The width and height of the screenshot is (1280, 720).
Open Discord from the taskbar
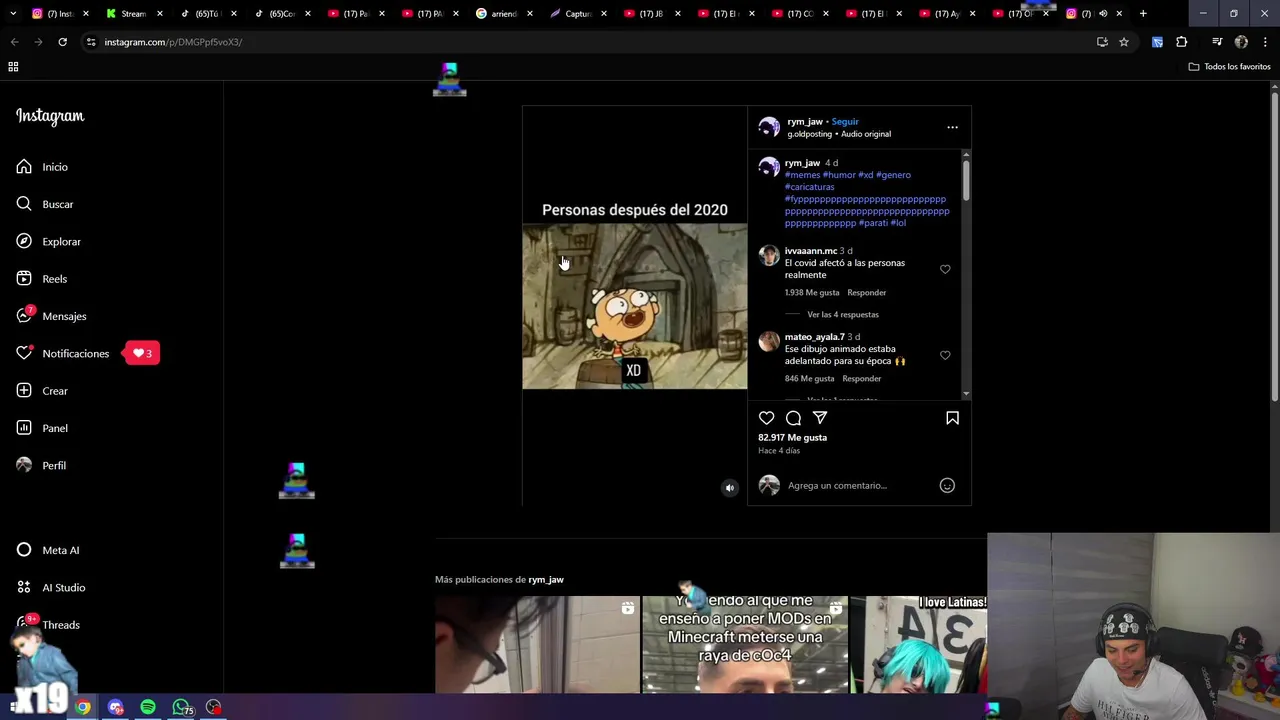pos(116,707)
